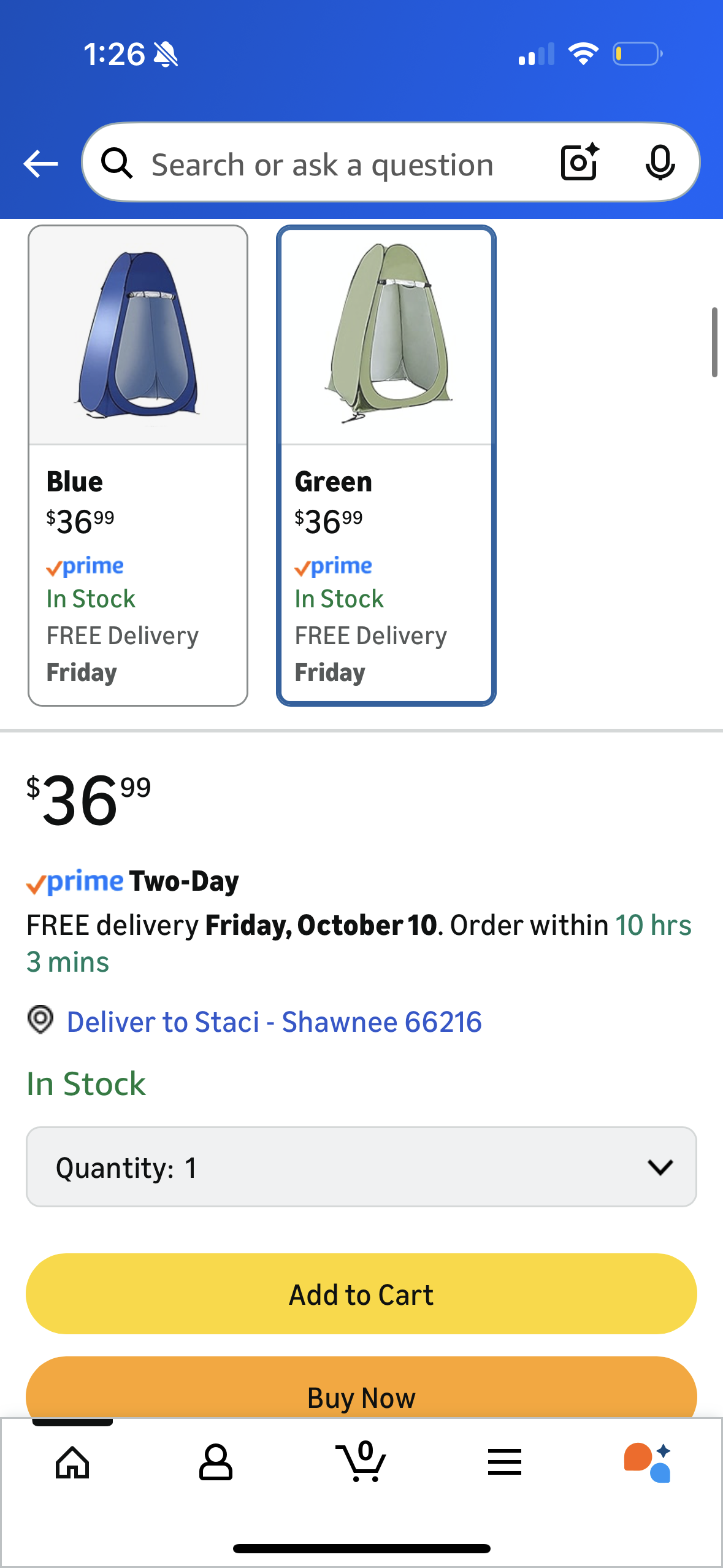Change delivery address Staci - Shawnee 66216
Screen dimensions: 723x1568
(274, 1022)
